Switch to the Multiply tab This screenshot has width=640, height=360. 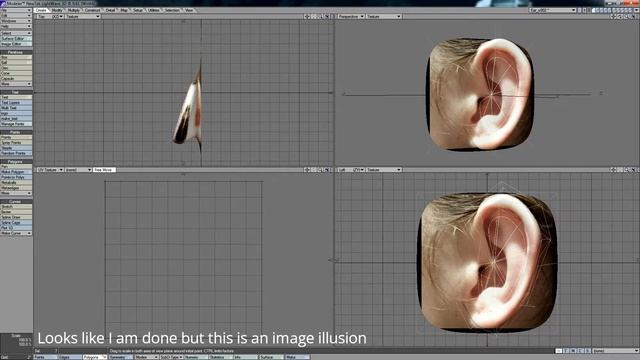pyautogui.click(x=74, y=10)
